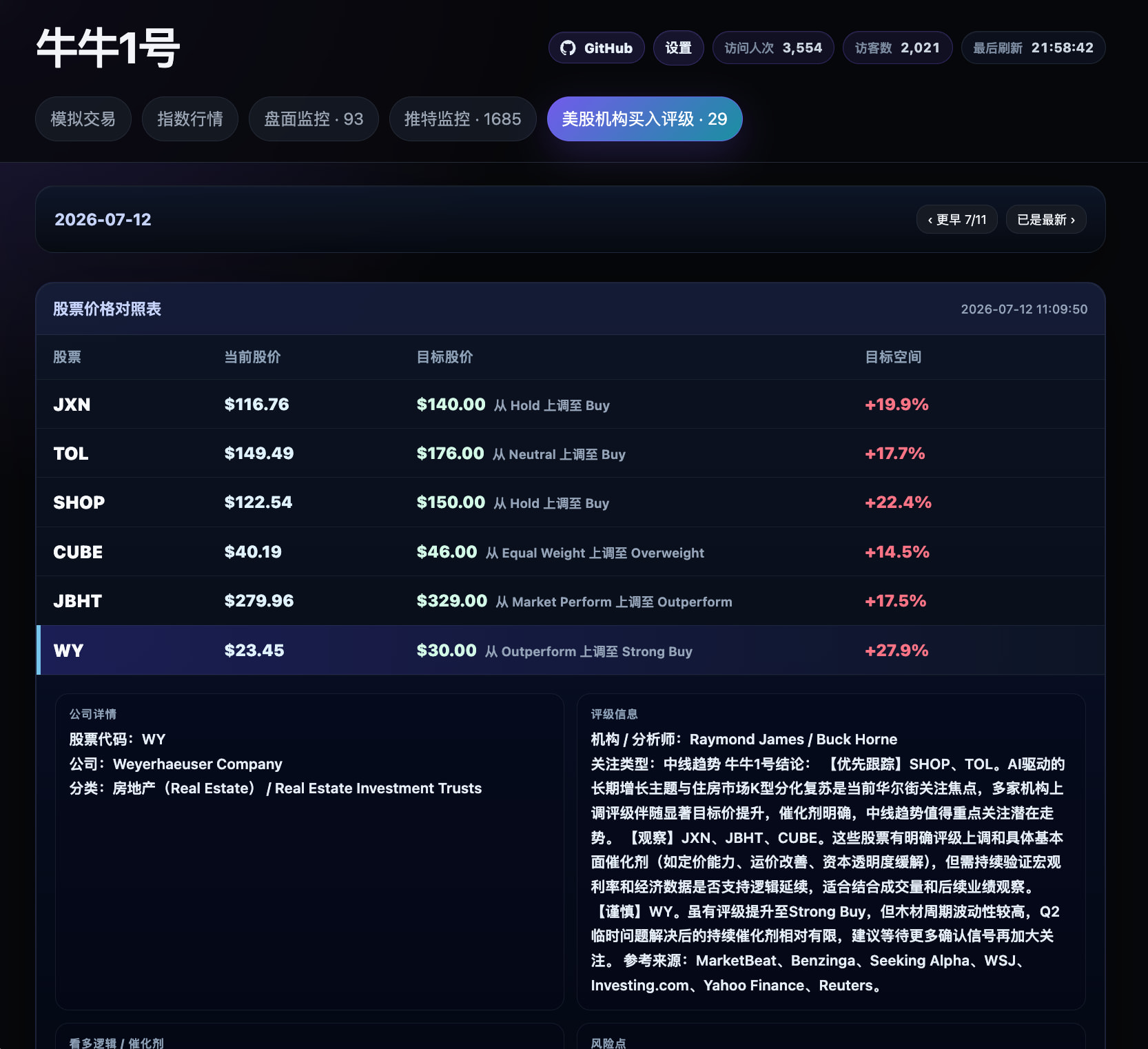Click CUBE current price $40.19
This screenshot has height=1049, width=1148.
pos(253,552)
